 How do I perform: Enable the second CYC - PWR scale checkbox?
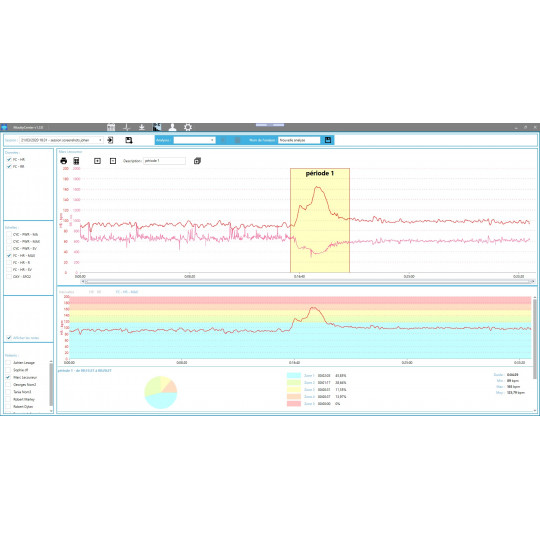click(9, 241)
